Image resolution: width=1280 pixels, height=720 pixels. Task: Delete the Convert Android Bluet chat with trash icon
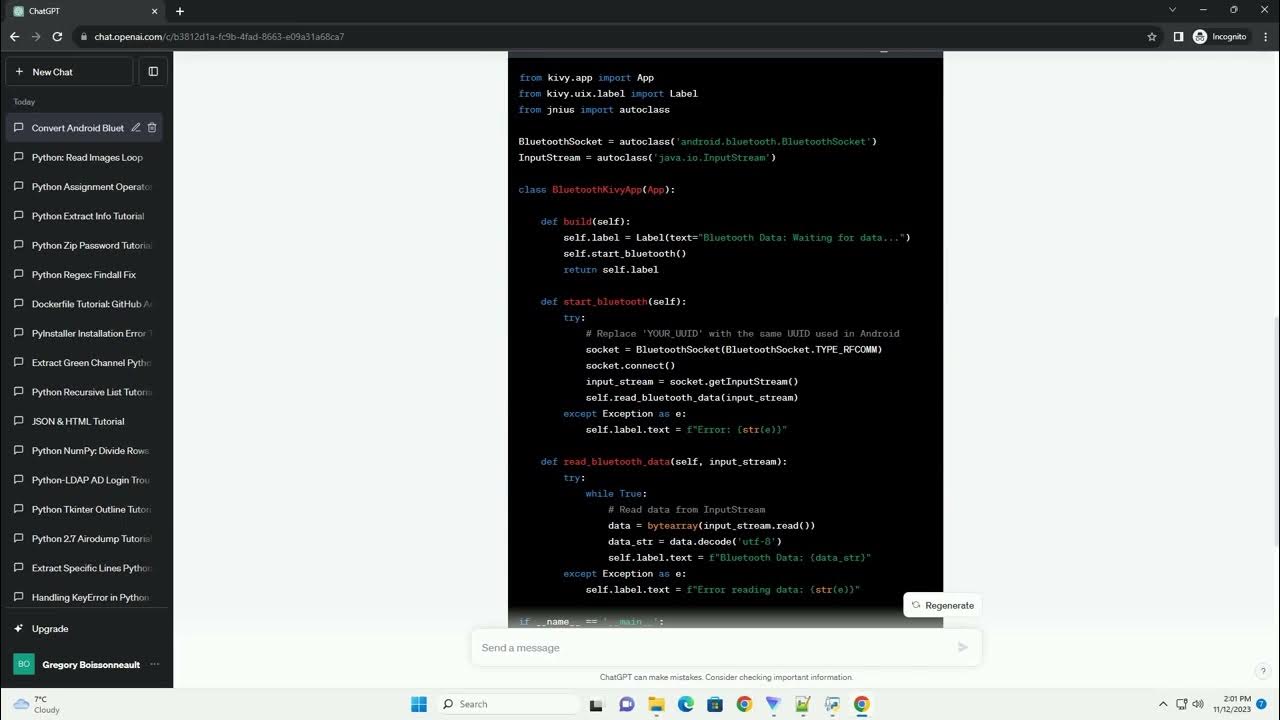(152, 128)
